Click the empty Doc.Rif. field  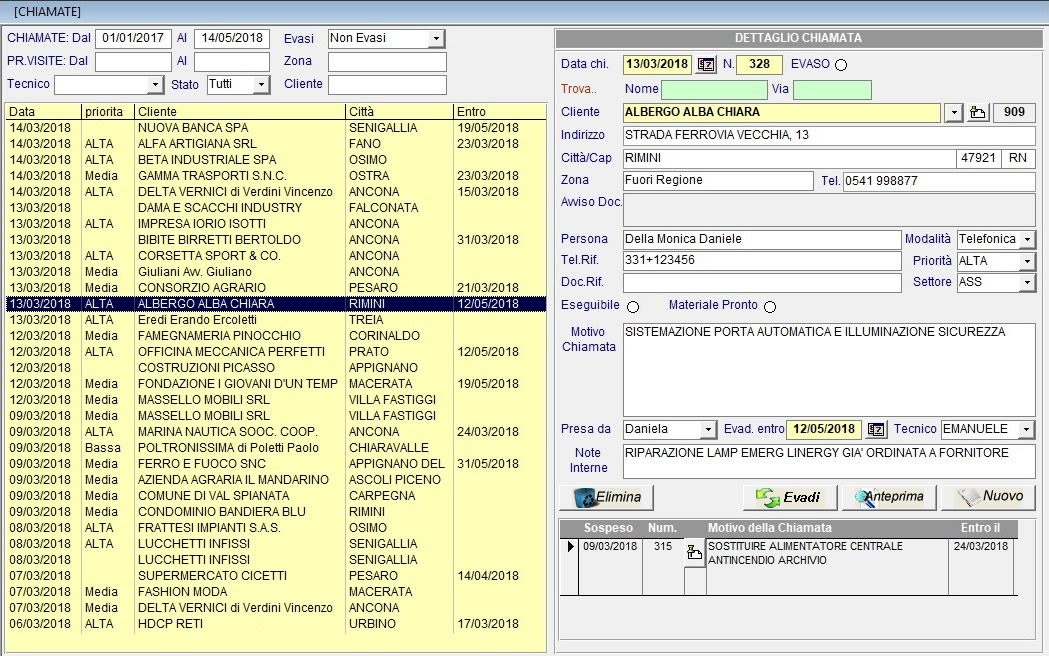tap(762, 283)
